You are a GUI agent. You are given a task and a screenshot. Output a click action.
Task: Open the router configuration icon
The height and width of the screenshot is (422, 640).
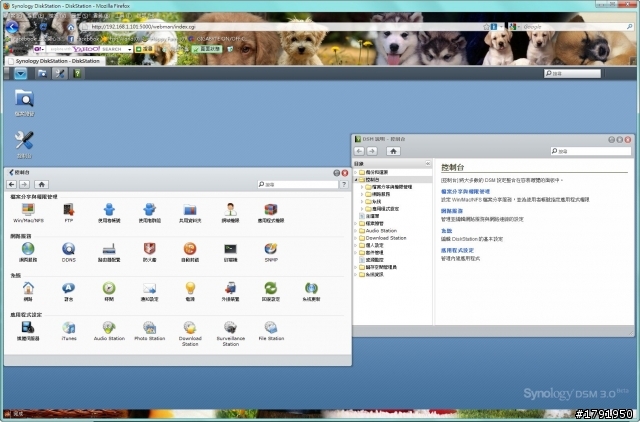(109, 249)
